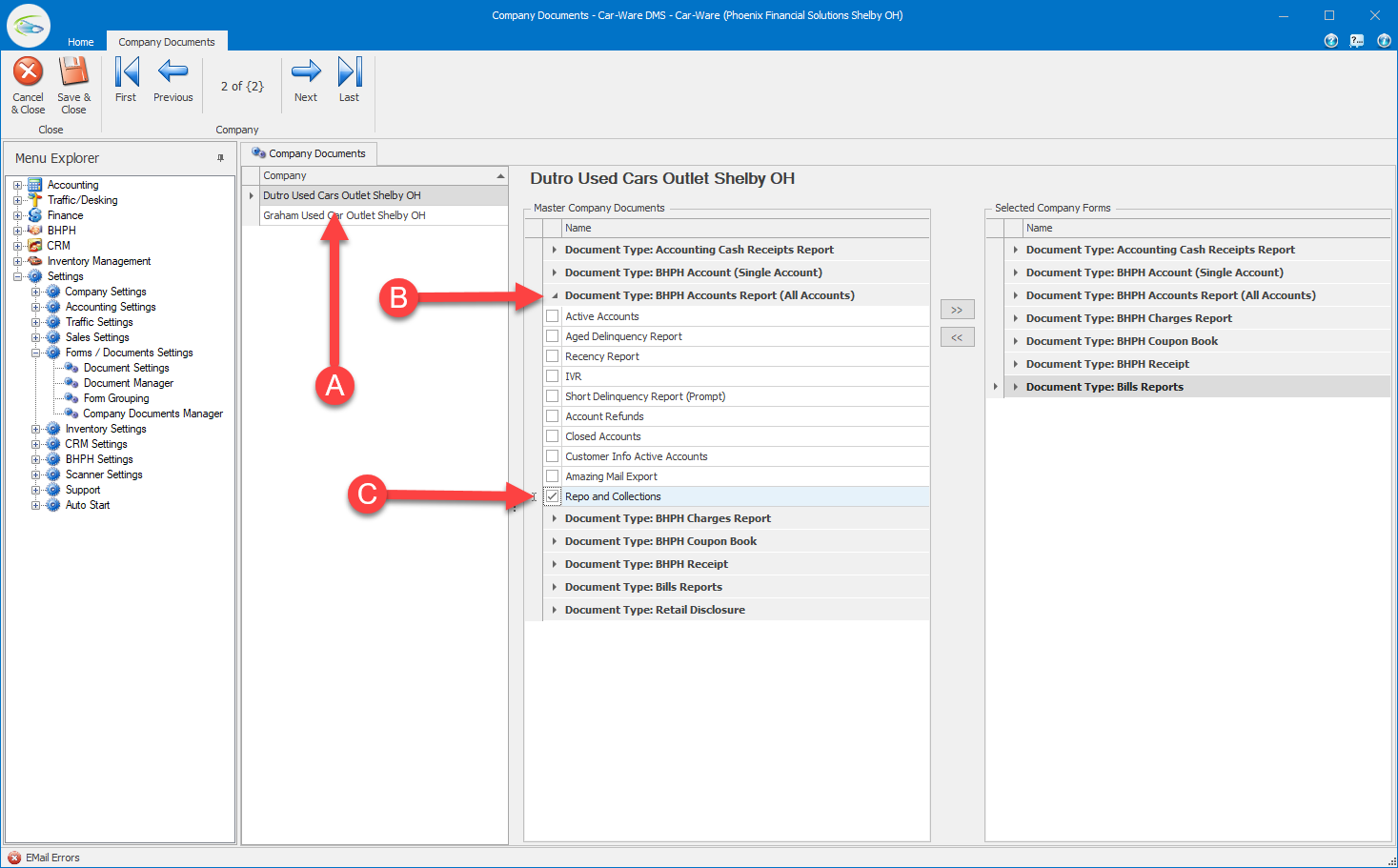Viewport: 1398px width, 868px height.
Task: Expand master BHPH Account (Single Account) group
Action: [x=555, y=273]
